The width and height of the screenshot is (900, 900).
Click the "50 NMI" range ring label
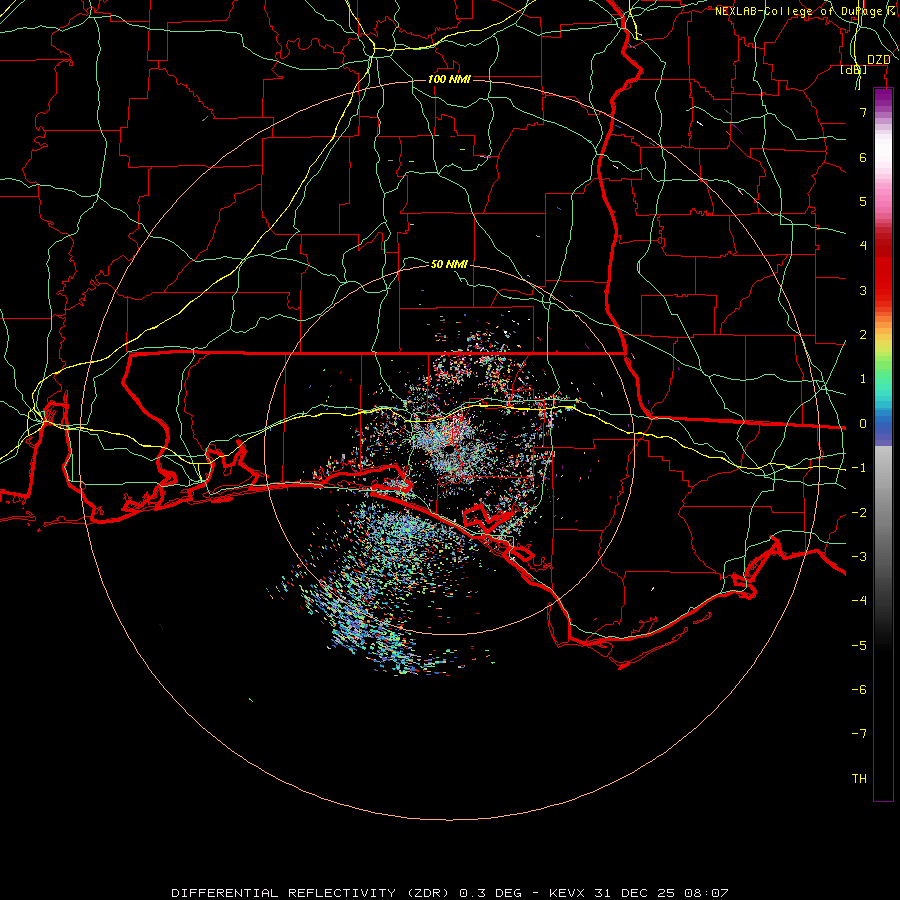(449, 264)
